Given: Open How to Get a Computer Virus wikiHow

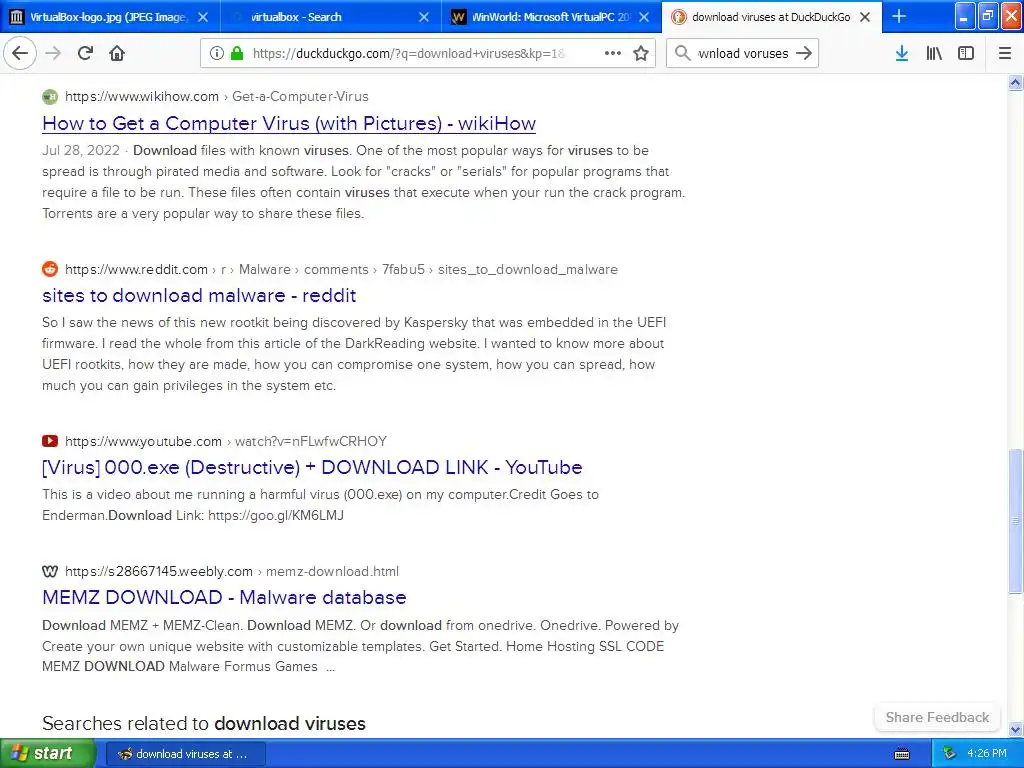Looking at the screenshot, I should [x=289, y=123].
